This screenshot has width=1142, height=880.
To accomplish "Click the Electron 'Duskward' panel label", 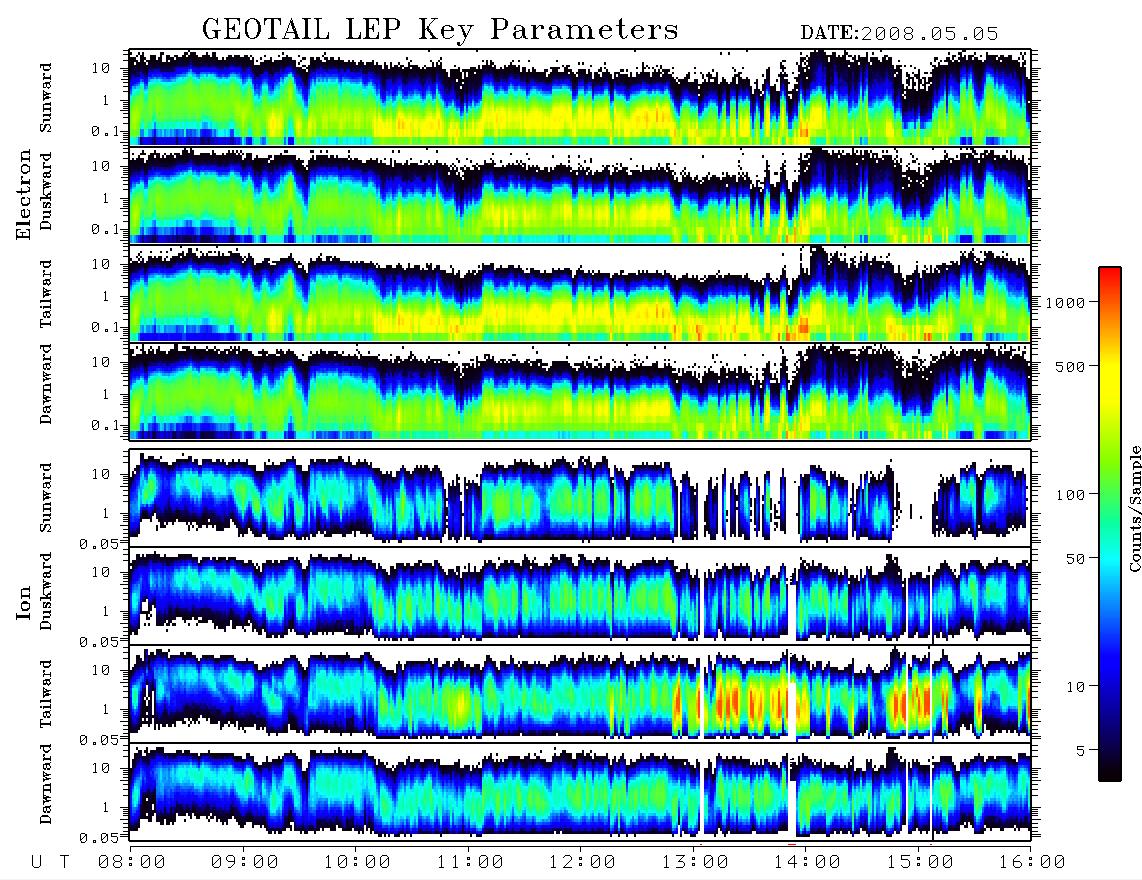I will click(x=46, y=191).
